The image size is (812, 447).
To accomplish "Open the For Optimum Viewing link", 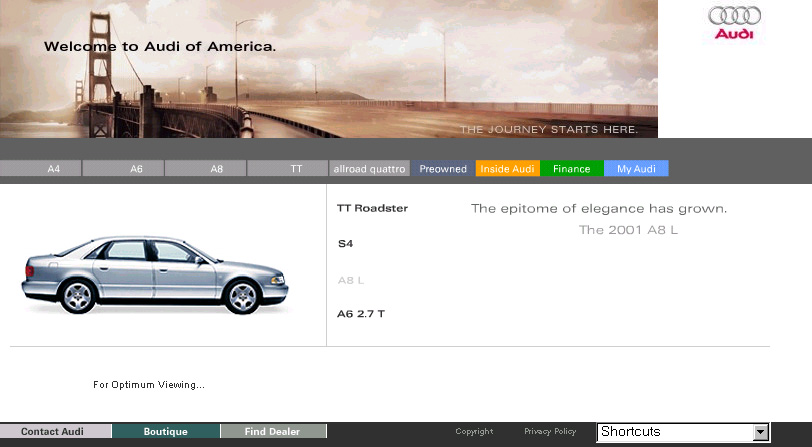I will click(149, 385).
